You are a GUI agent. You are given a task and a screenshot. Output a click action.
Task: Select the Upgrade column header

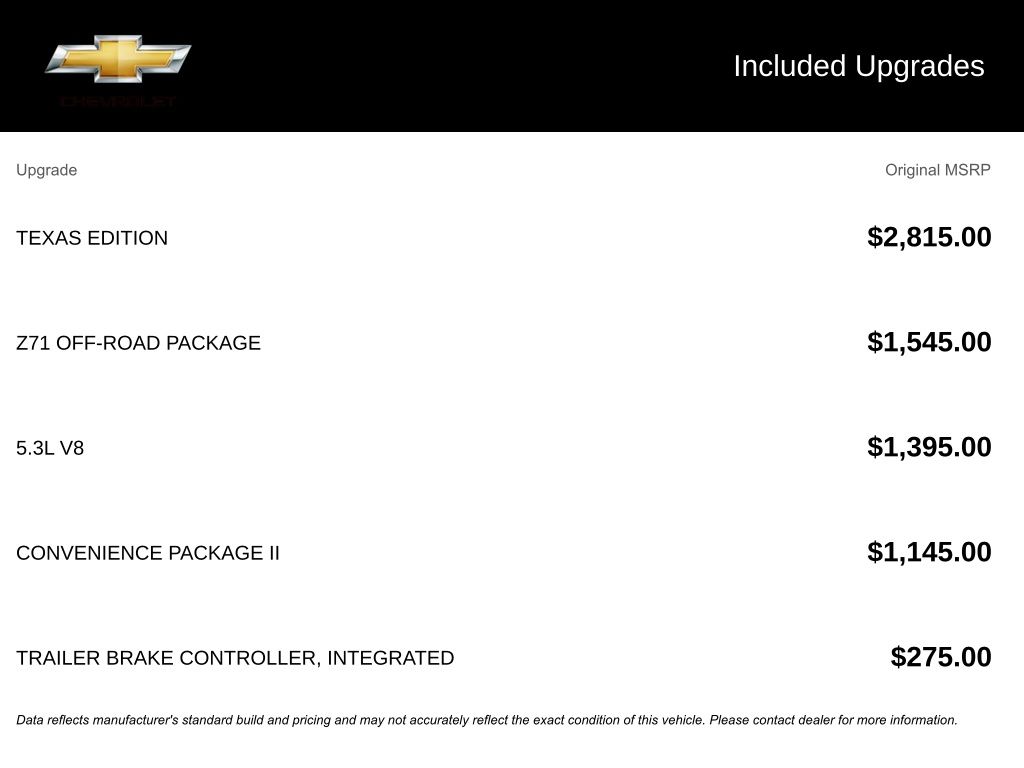coord(46,170)
